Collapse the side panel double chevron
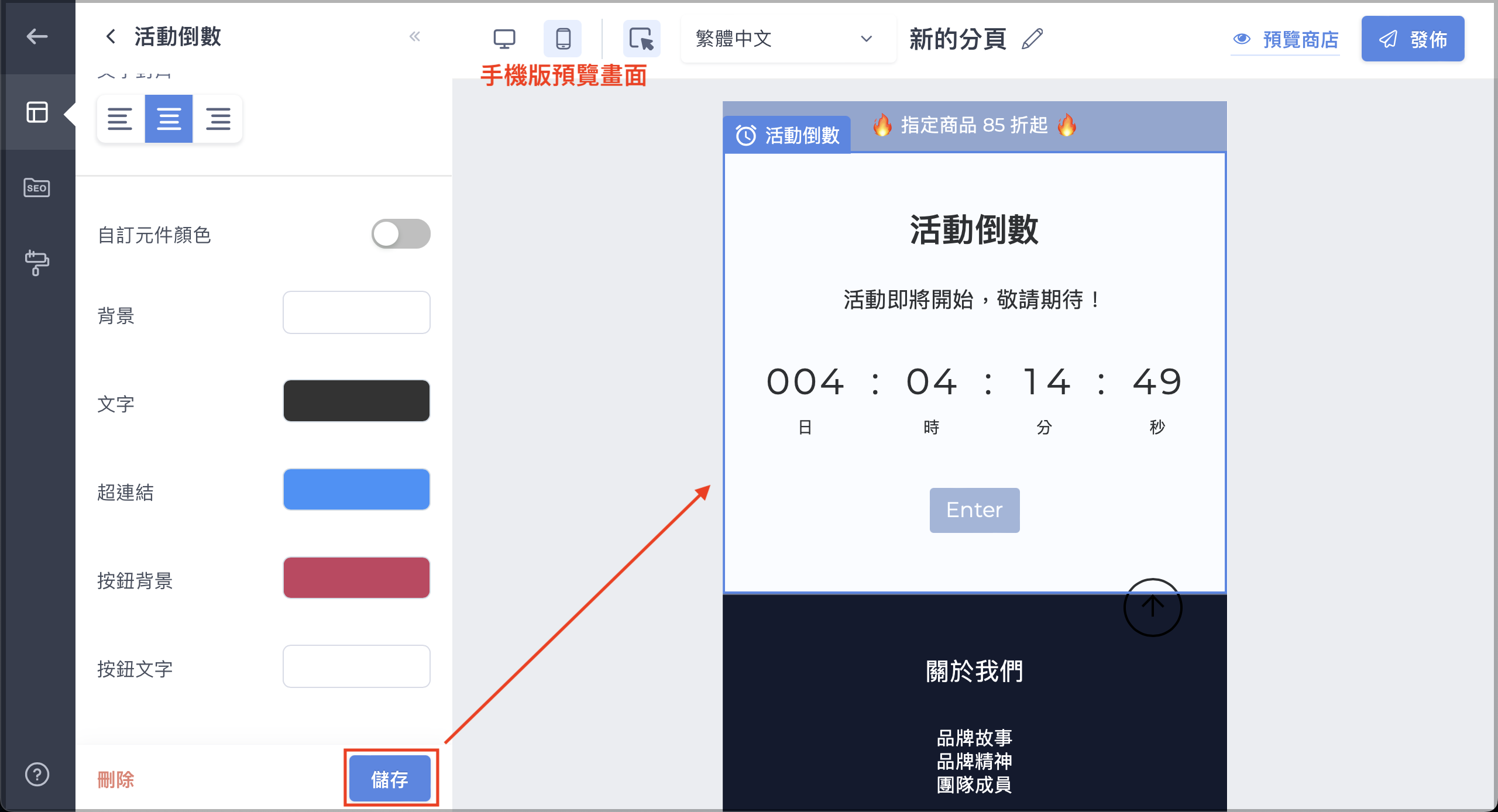The width and height of the screenshot is (1498, 812). click(415, 37)
